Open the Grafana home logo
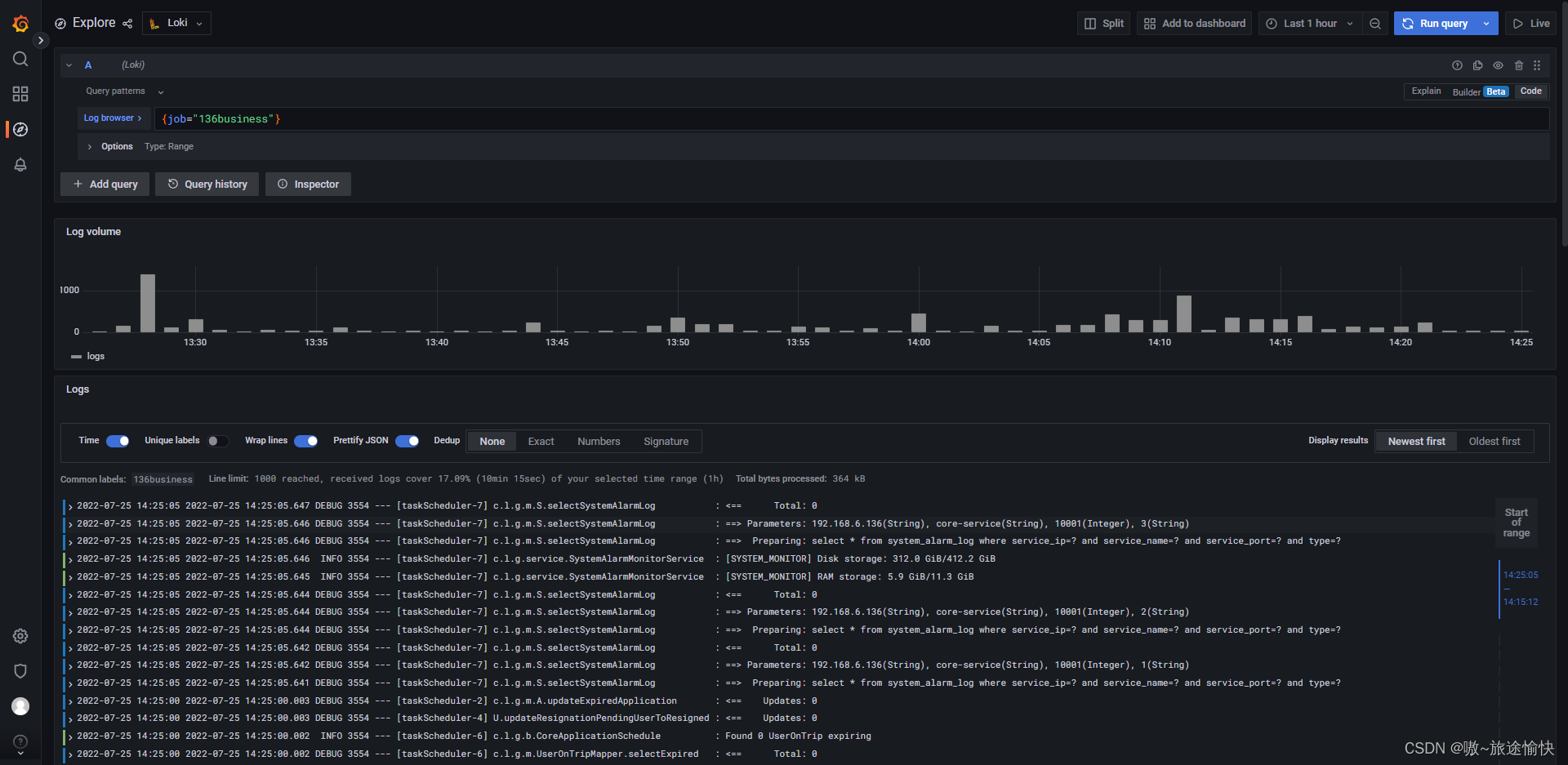The image size is (1568, 765). pos(20,24)
